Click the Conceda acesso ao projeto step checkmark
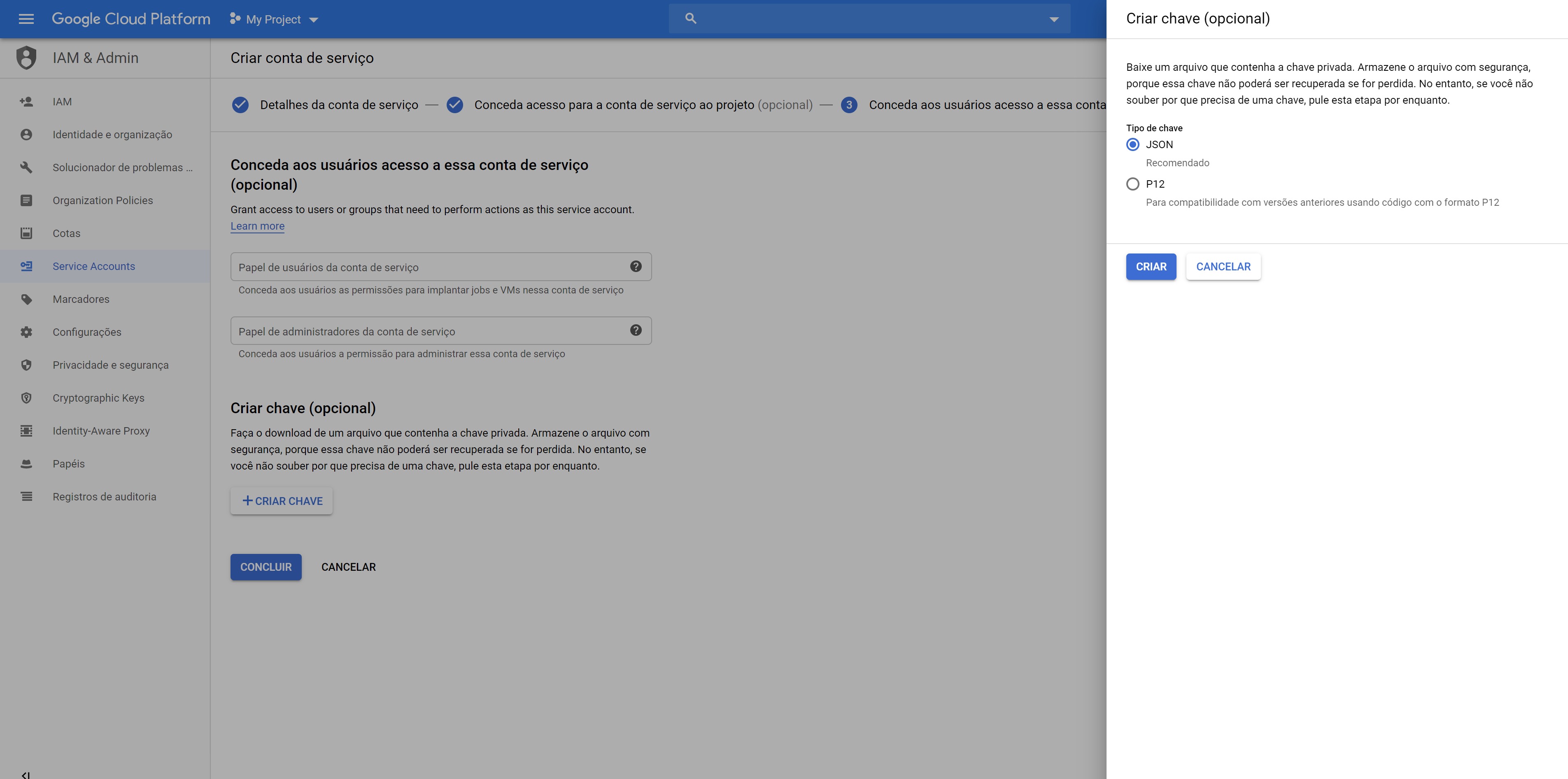Image resolution: width=1568 pixels, height=779 pixels. (x=455, y=105)
